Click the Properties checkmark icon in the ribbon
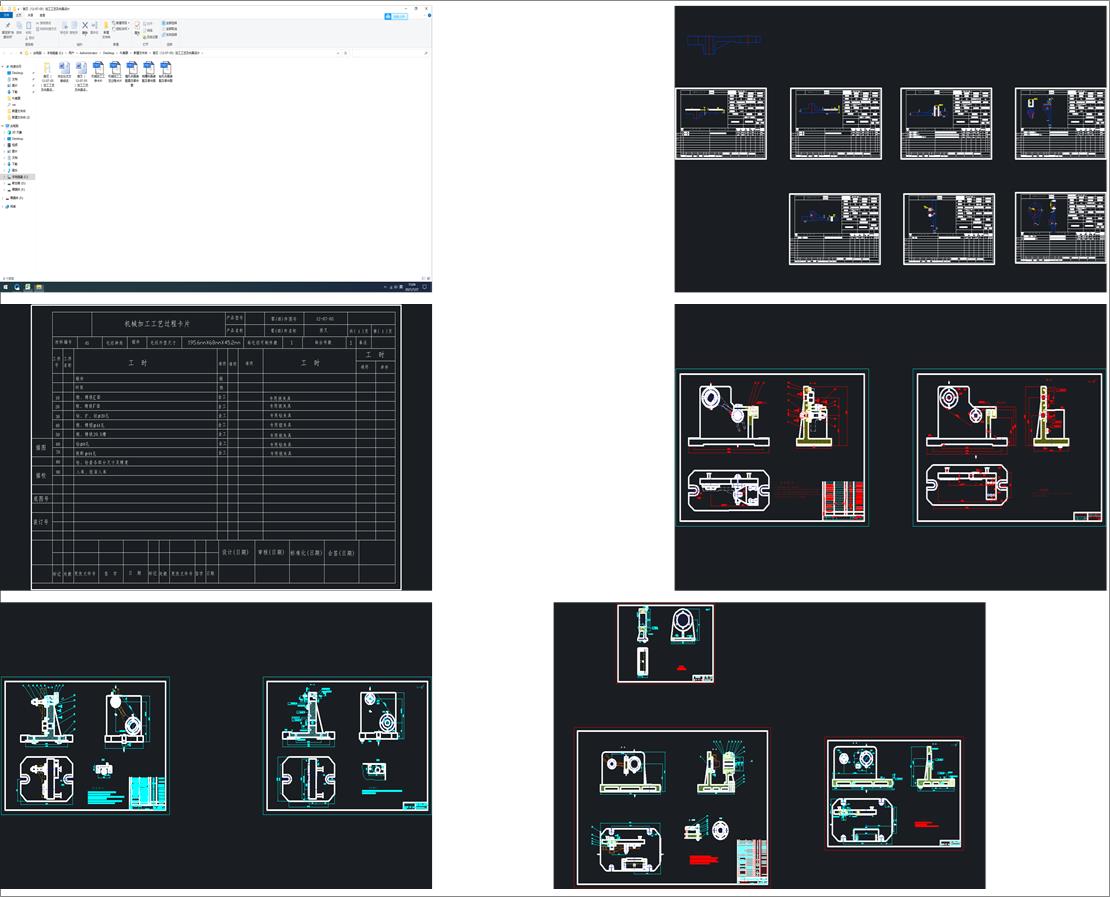This screenshot has width=1110, height=897. pos(137,28)
